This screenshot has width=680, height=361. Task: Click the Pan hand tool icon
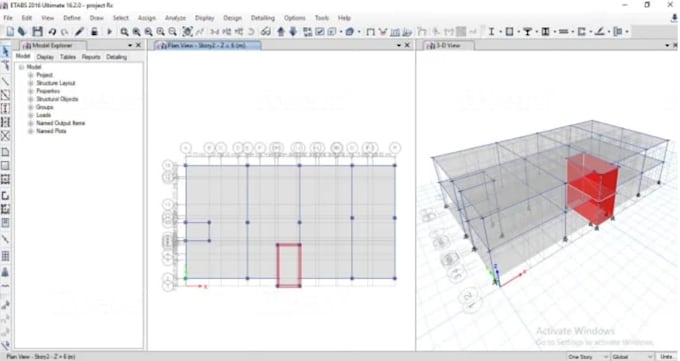tap(187, 32)
